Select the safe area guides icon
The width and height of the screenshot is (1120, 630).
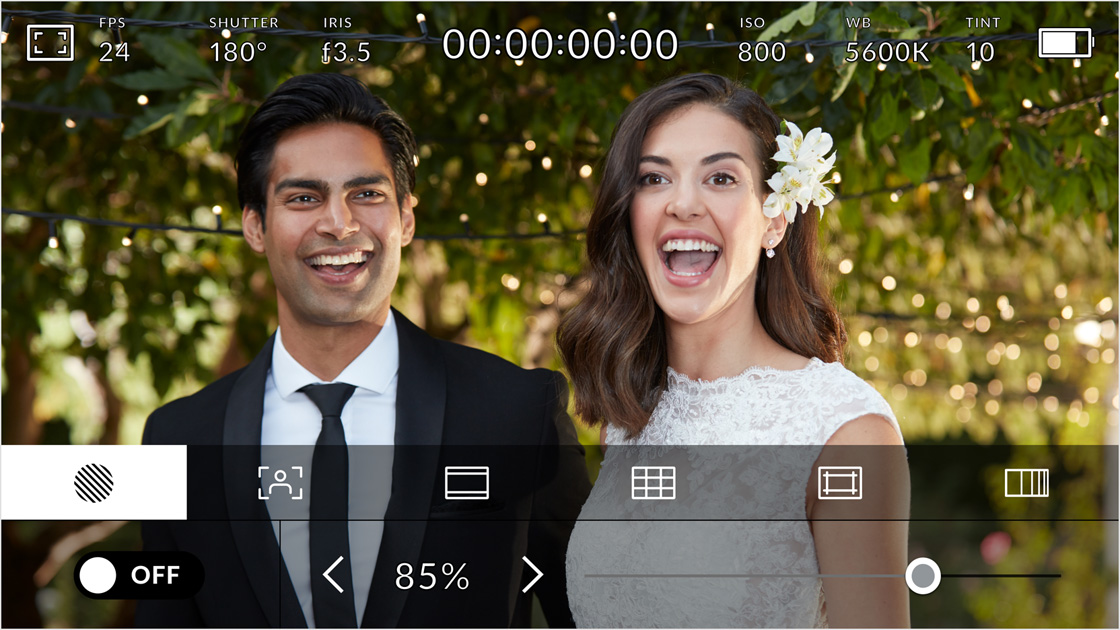[x=840, y=483]
